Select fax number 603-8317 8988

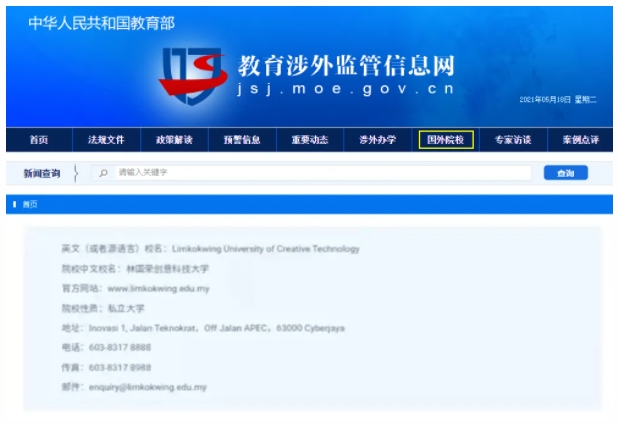coord(120,367)
